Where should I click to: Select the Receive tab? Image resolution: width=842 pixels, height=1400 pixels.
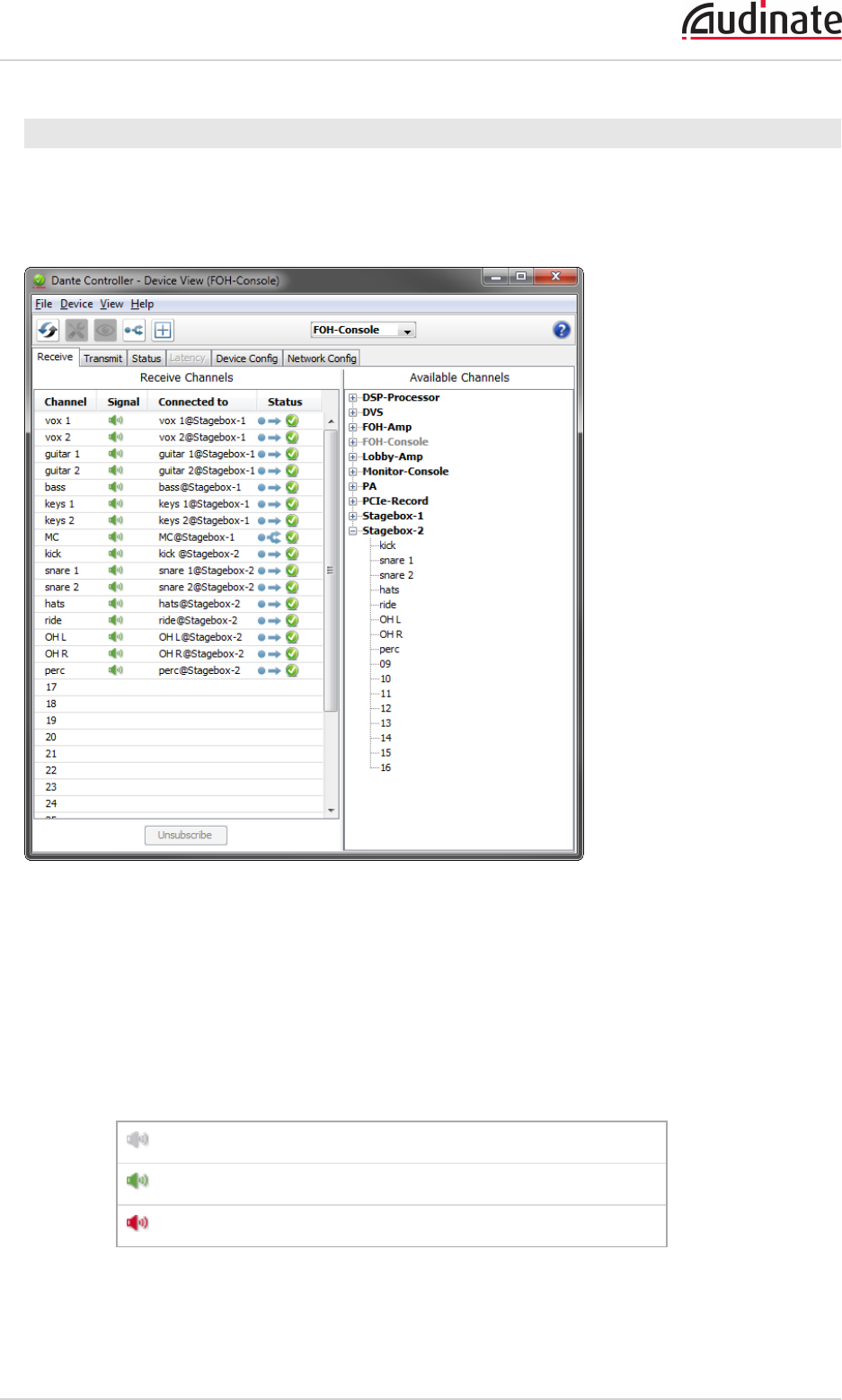(x=55, y=357)
